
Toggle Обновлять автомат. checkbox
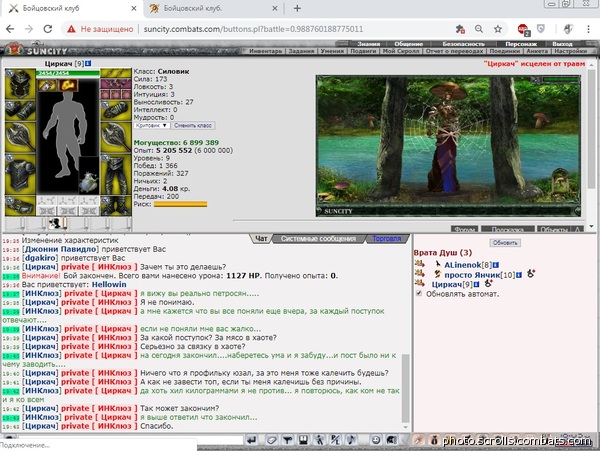pyautogui.click(x=419, y=293)
